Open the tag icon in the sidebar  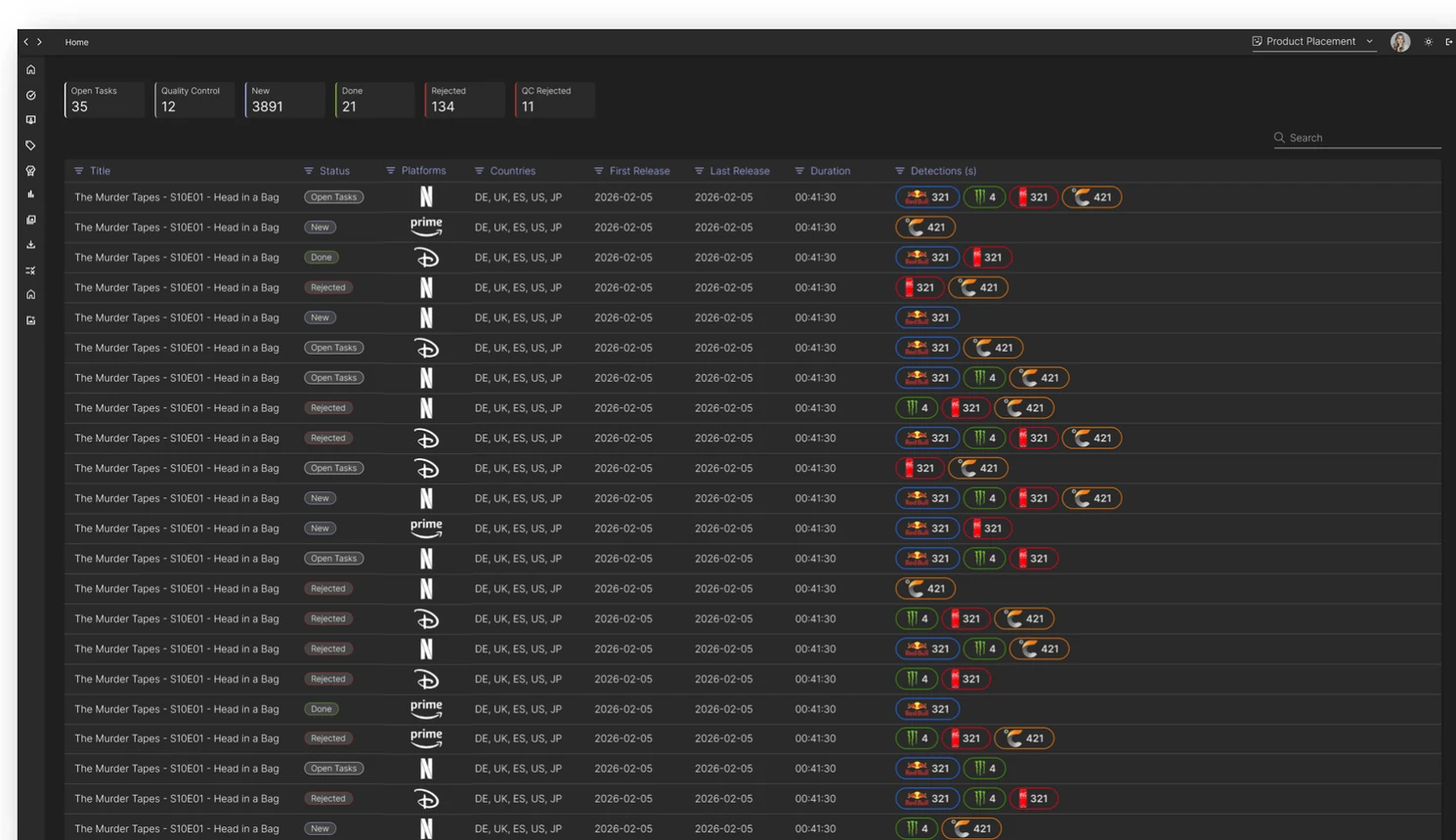point(30,145)
